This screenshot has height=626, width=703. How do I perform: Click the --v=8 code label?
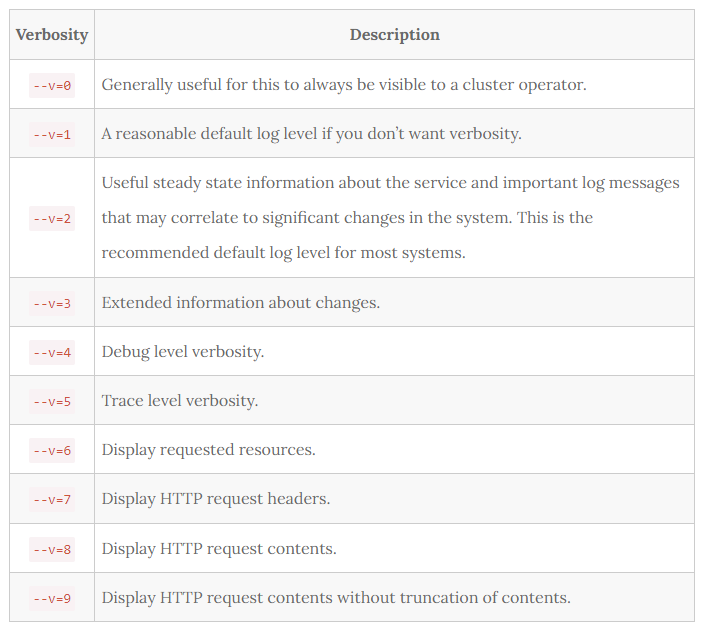(x=52, y=549)
